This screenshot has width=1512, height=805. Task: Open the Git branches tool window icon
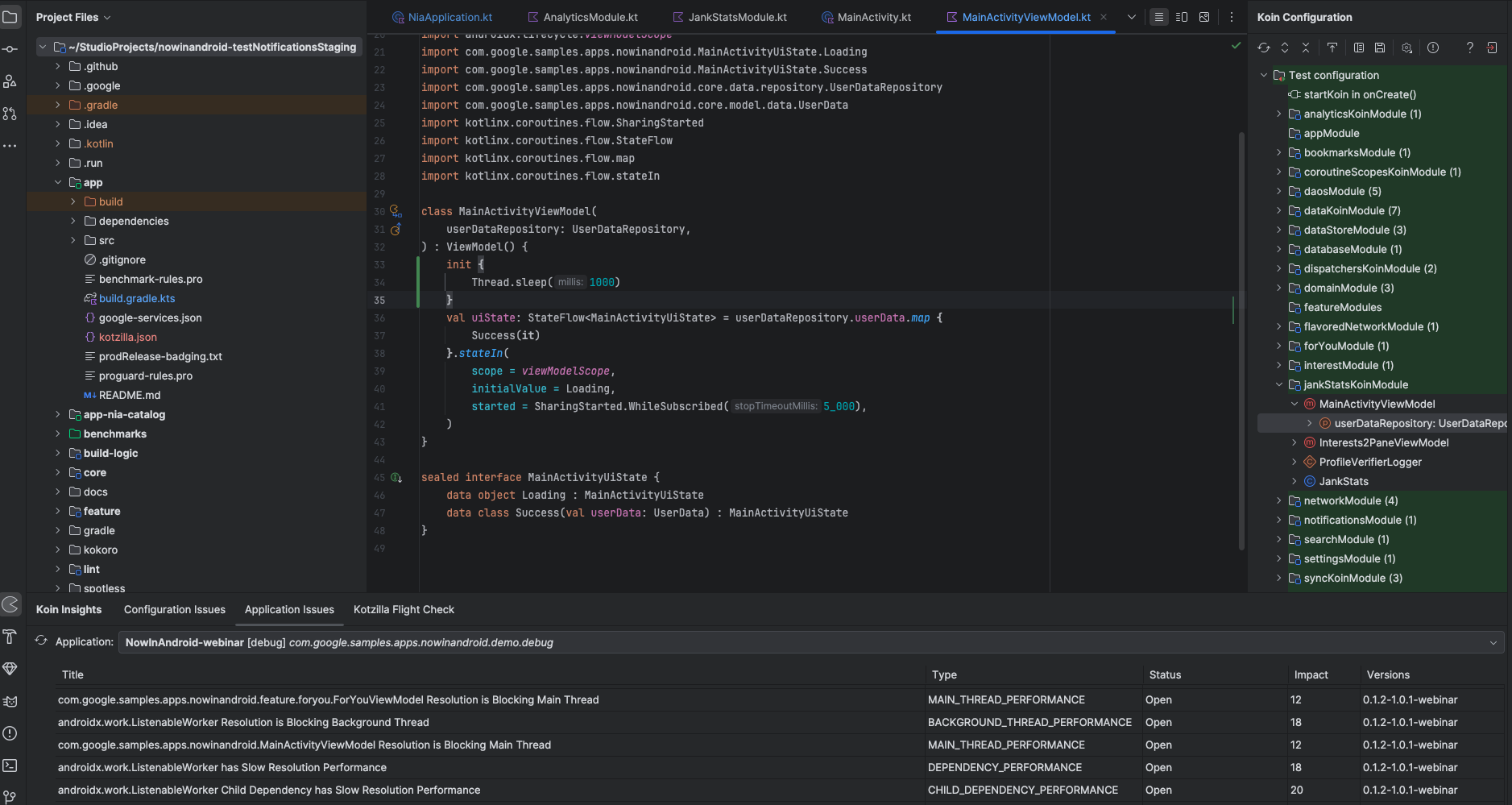10,796
